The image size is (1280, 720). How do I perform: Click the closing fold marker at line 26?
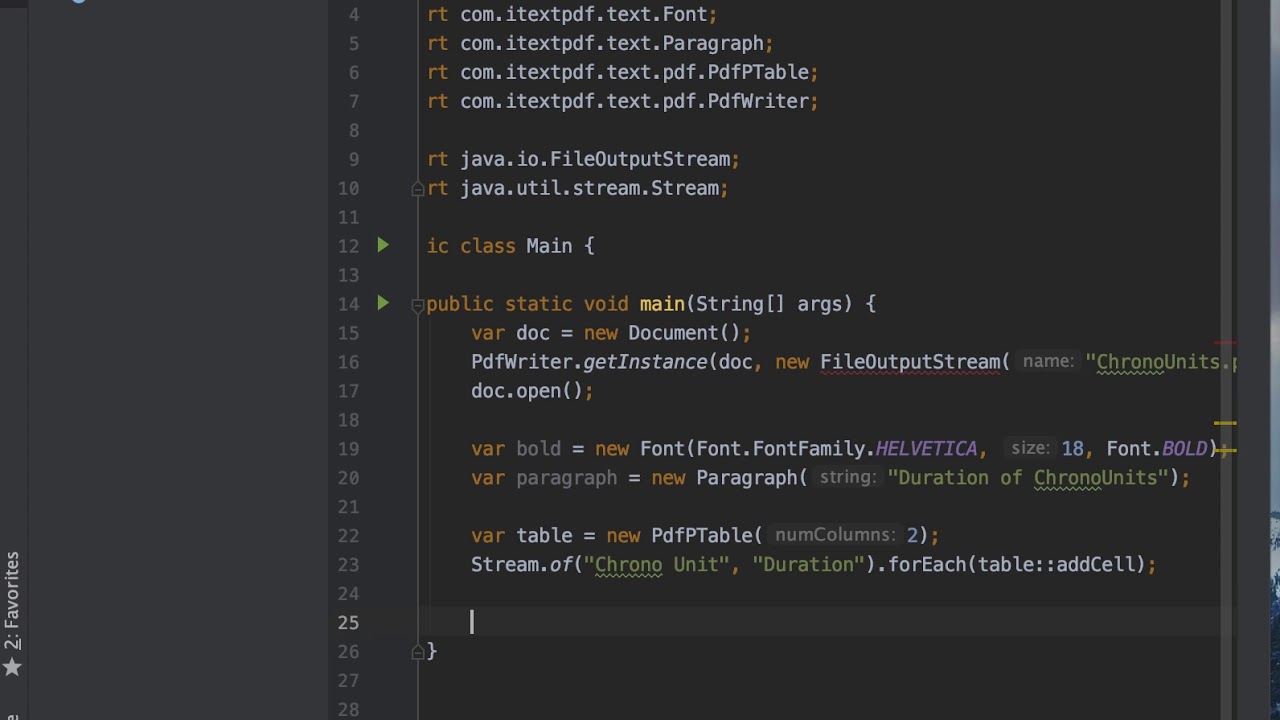point(418,652)
